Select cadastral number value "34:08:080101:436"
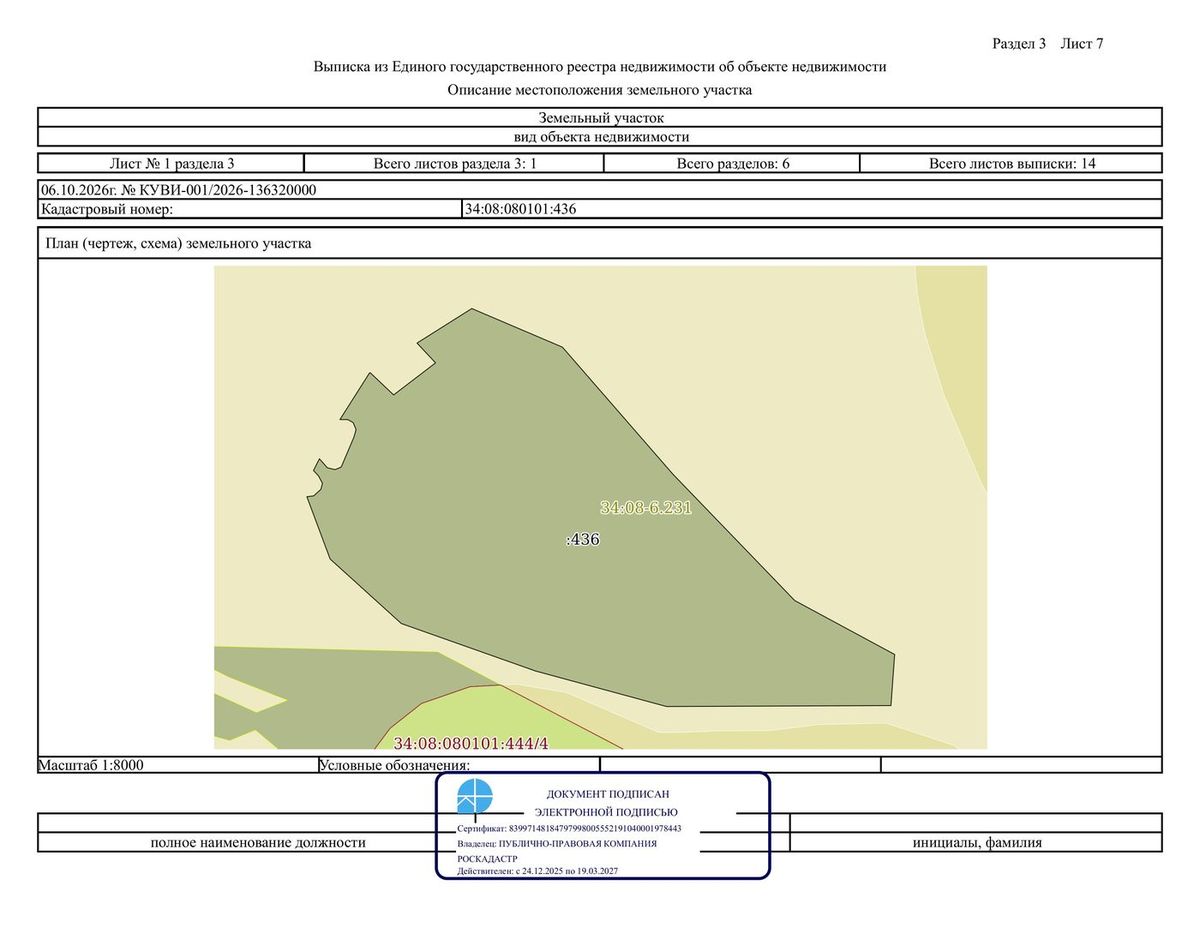The height and width of the screenshot is (927, 1200). tap(521, 209)
